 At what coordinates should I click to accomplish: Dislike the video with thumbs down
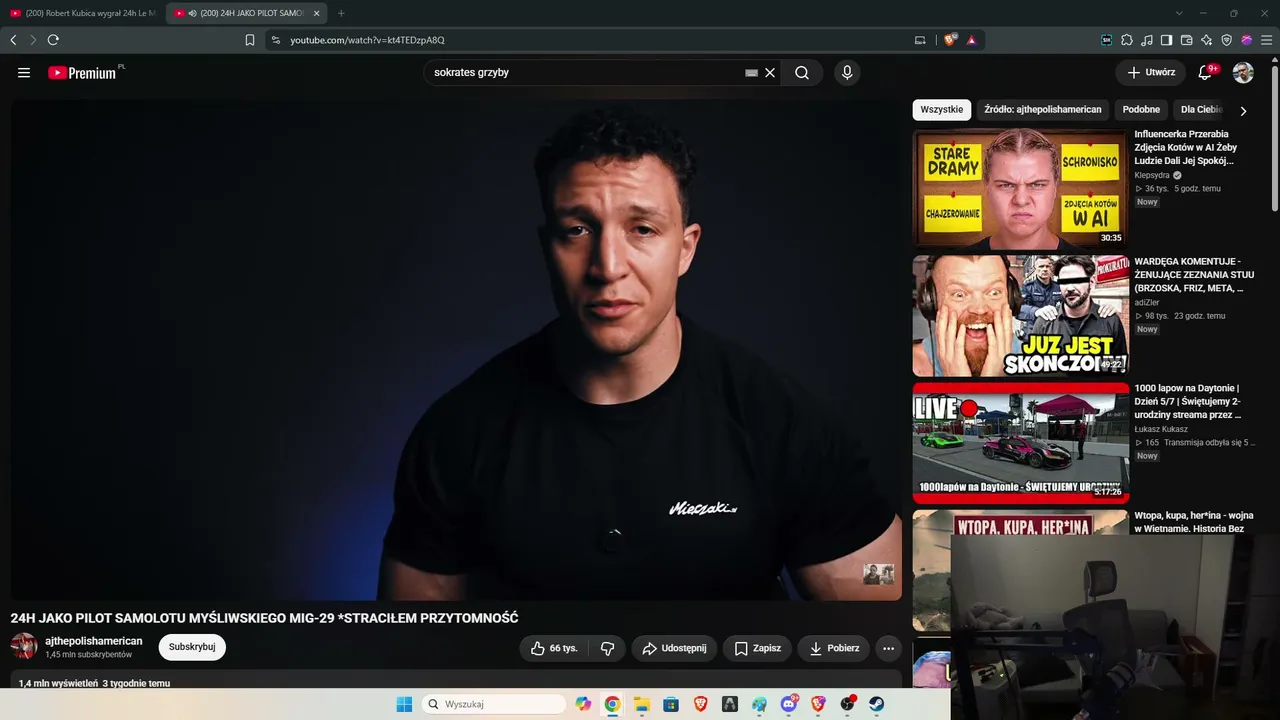click(x=607, y=648)
